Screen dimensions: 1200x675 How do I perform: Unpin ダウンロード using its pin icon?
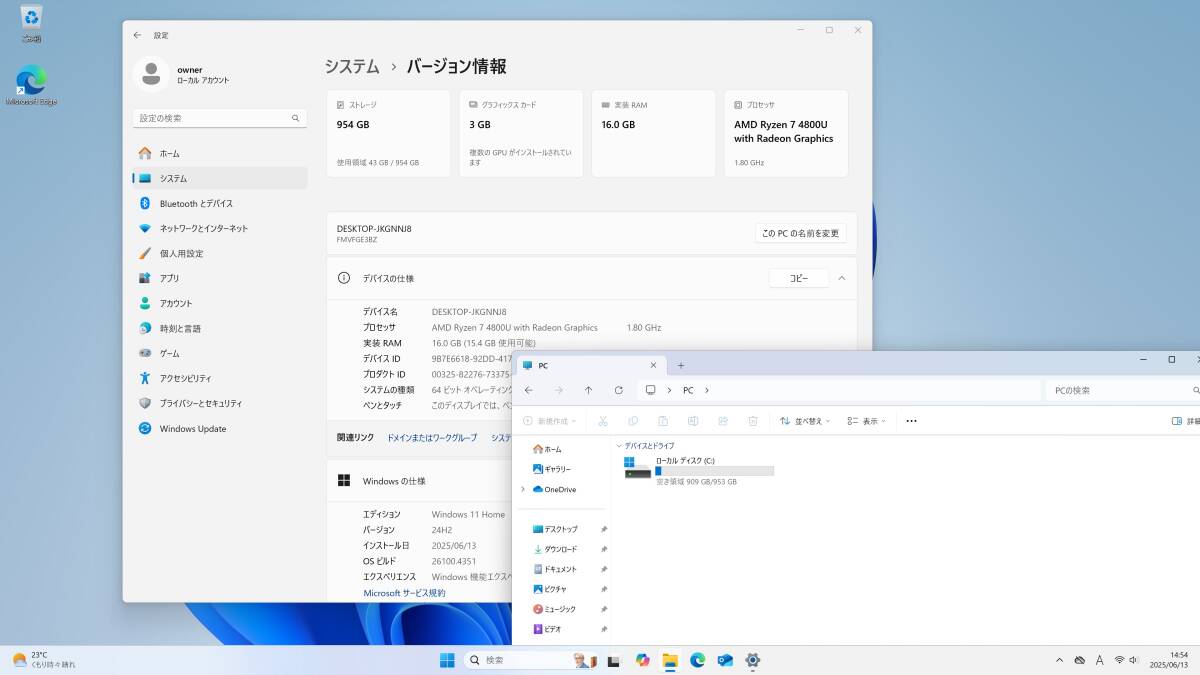[x=603, y=549]
